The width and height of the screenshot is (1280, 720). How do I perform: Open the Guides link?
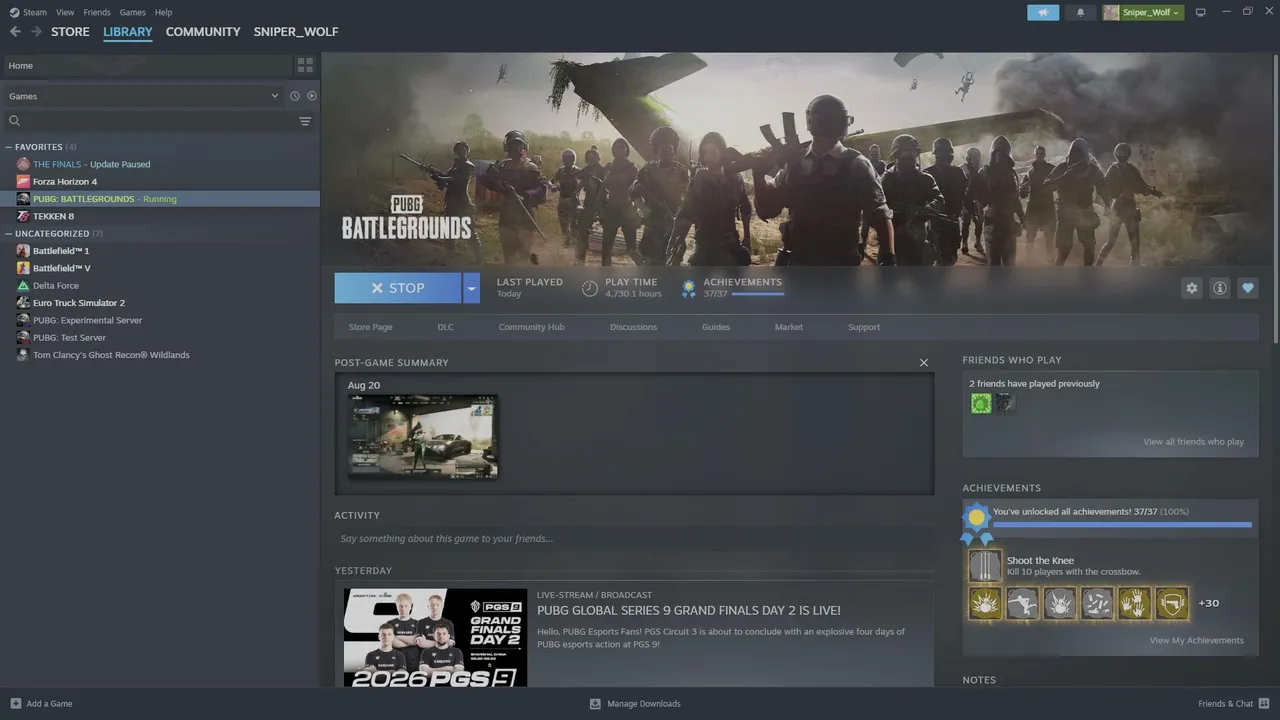(716, 327)
